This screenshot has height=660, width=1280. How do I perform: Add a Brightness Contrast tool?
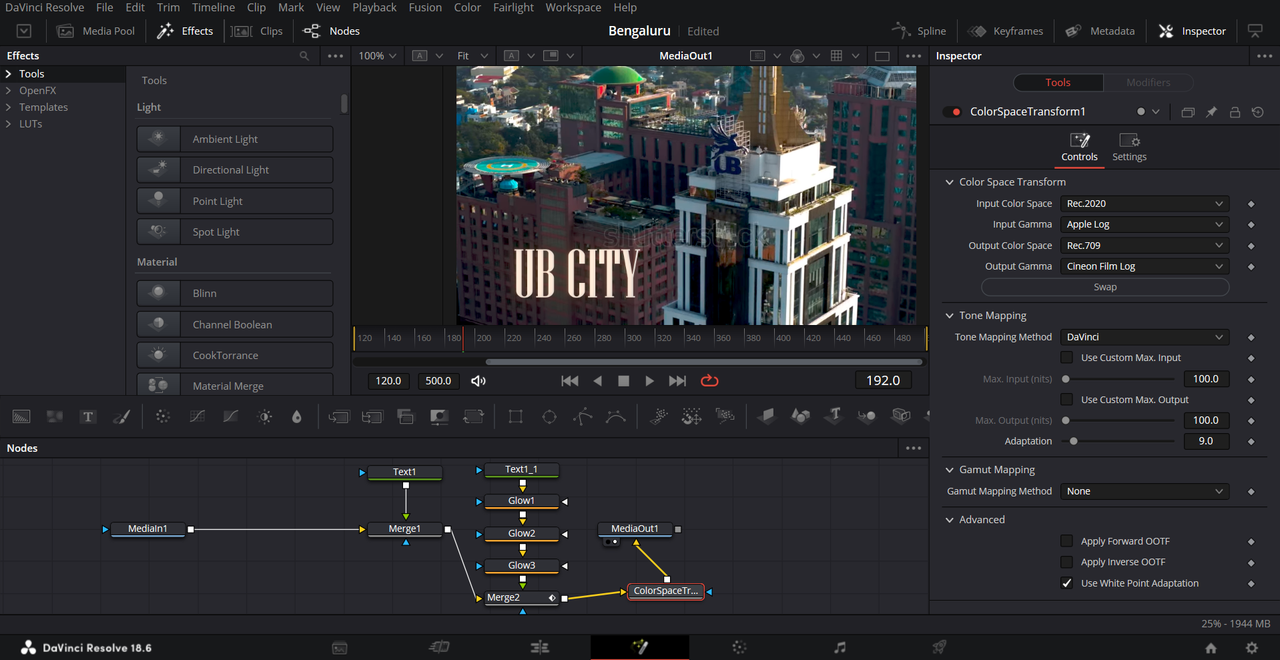[264, 417]
